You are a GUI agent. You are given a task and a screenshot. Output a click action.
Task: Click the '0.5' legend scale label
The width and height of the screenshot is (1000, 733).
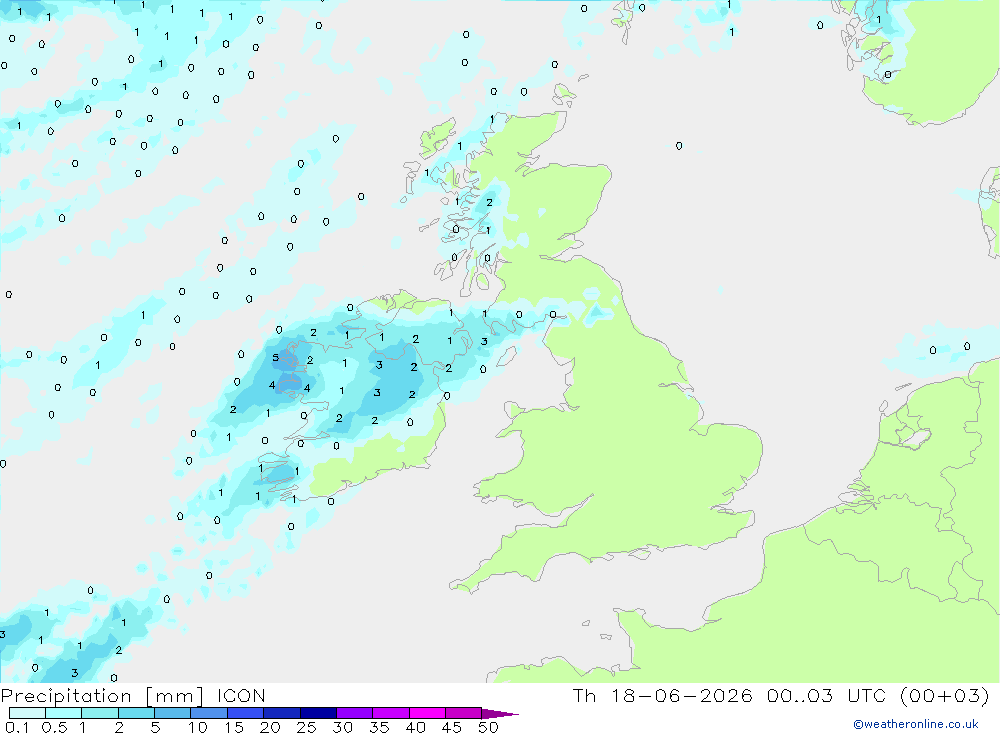pos(54,727)
